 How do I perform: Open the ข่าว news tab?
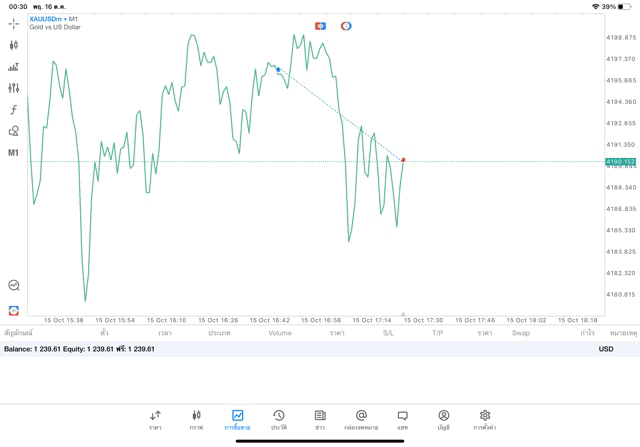tap(319, 419)
